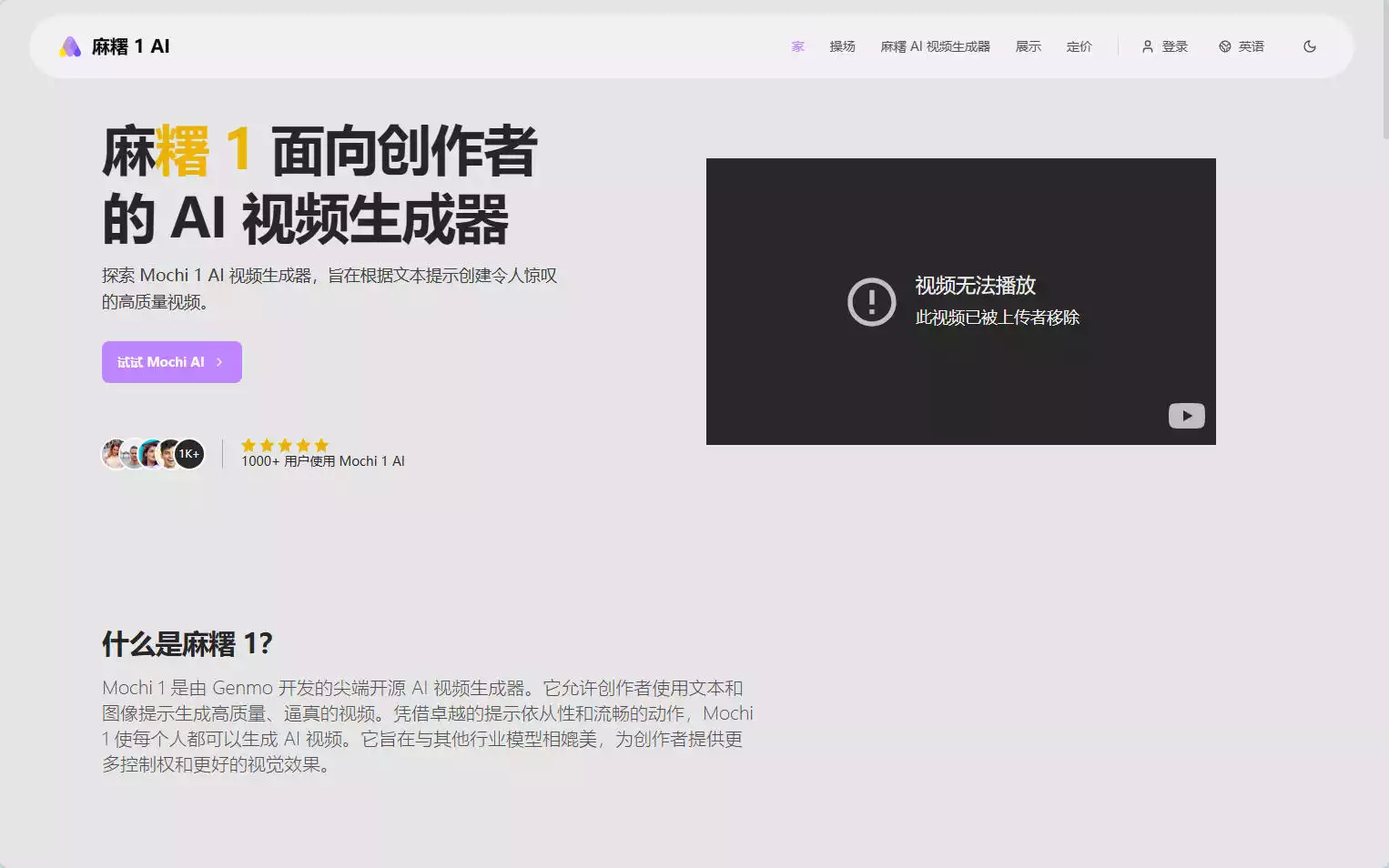The width and height of the screenshot is (1389, 868).
Task: Click the globe icon next to 英语
Action: (1222, 46)
